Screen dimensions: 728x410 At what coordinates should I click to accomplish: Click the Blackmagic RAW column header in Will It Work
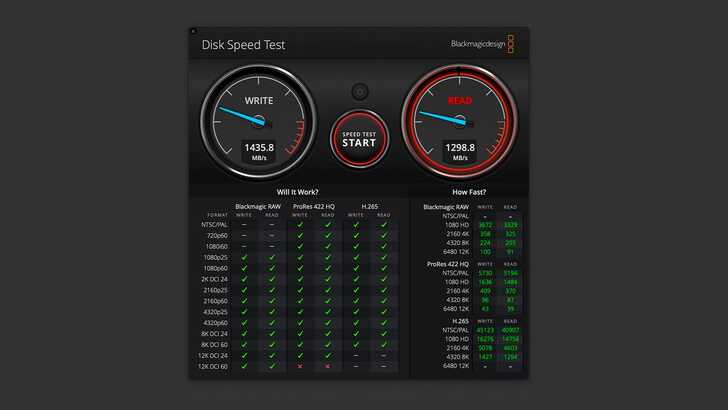pyautogui.click(x=258, y=207)
